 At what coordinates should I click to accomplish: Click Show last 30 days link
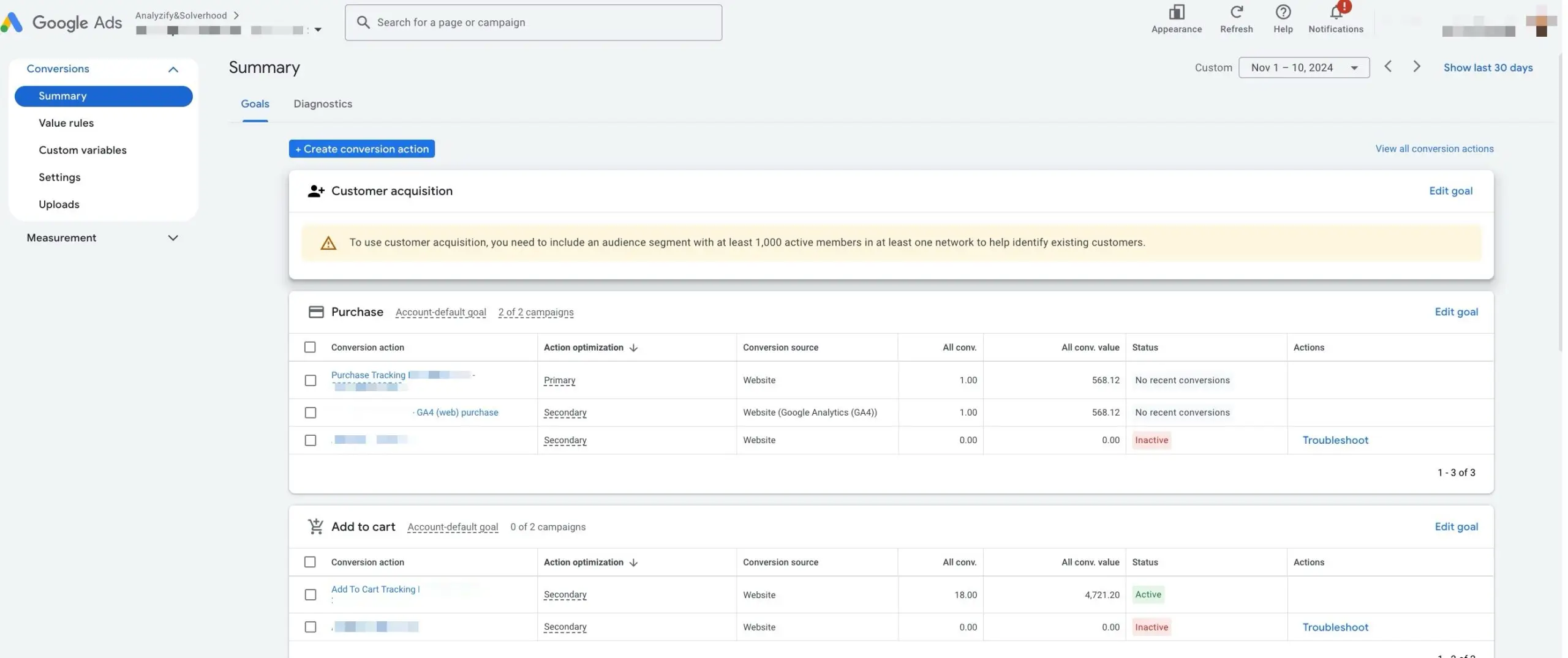point(1488,67)
